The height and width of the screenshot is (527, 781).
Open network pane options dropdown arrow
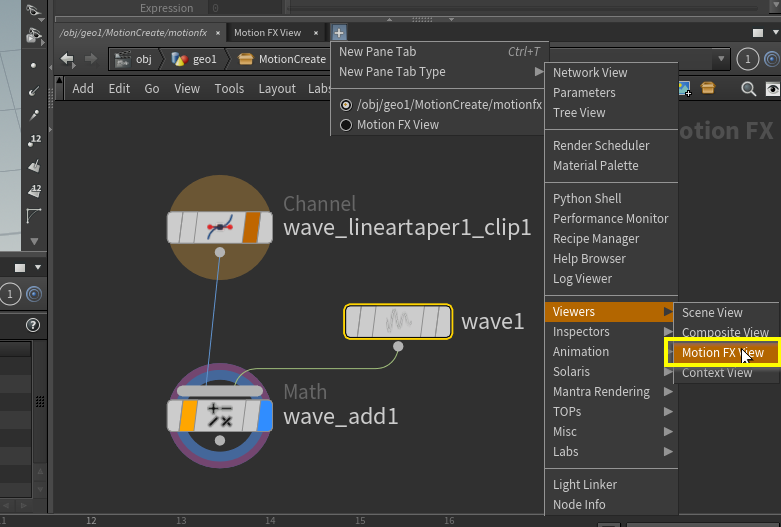pos(776,32)
